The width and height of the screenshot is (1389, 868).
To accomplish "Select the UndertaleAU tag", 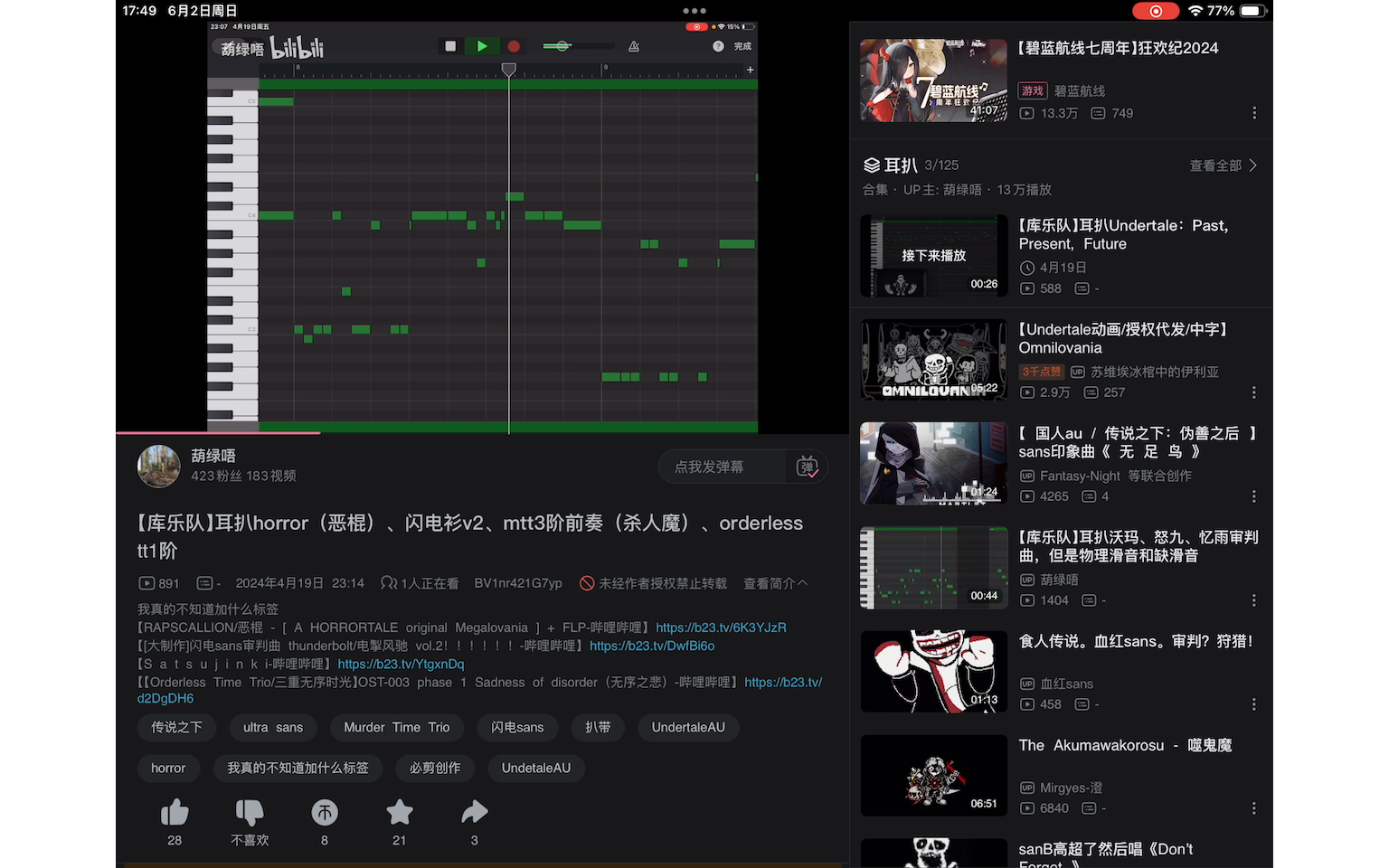I will click(x=688, y=727).
